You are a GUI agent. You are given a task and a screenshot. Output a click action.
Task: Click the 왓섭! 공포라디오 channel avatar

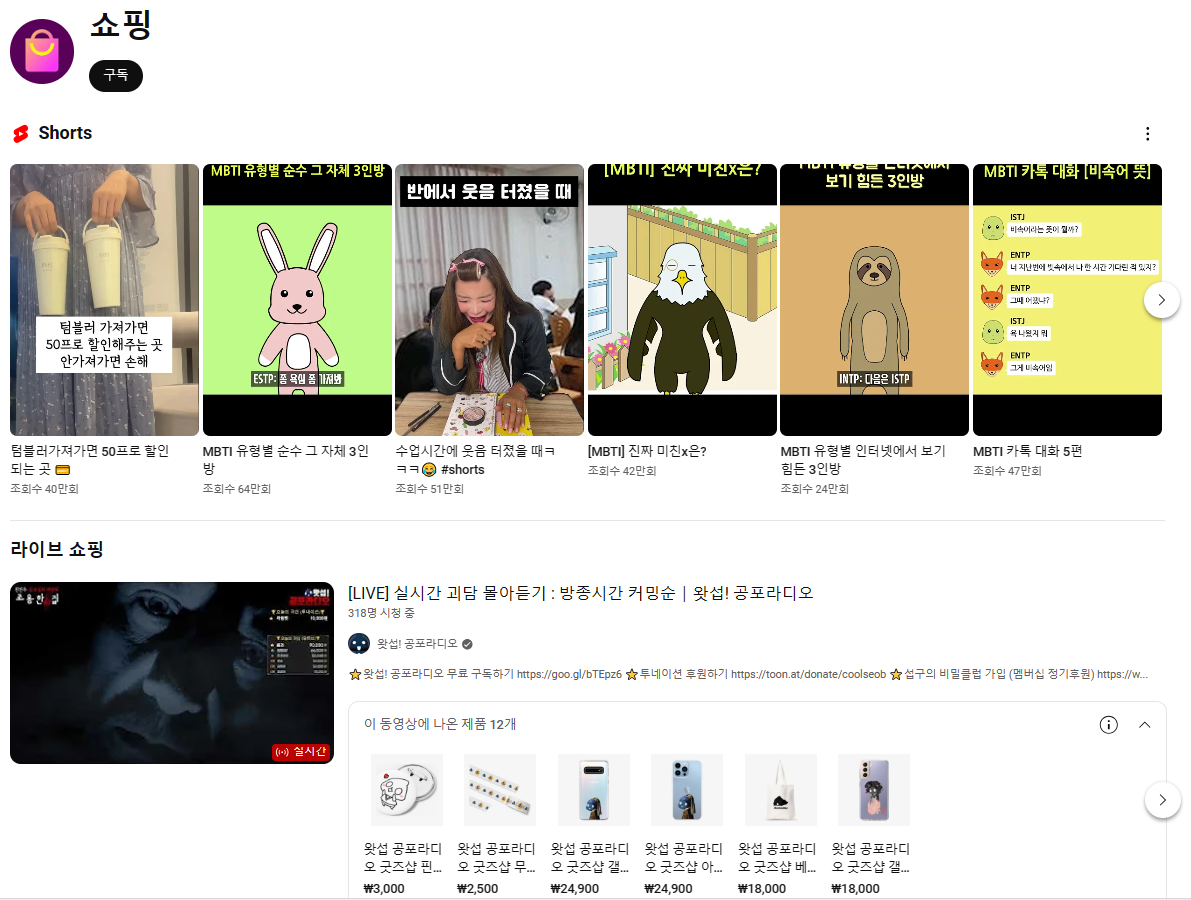click(359, 644)
